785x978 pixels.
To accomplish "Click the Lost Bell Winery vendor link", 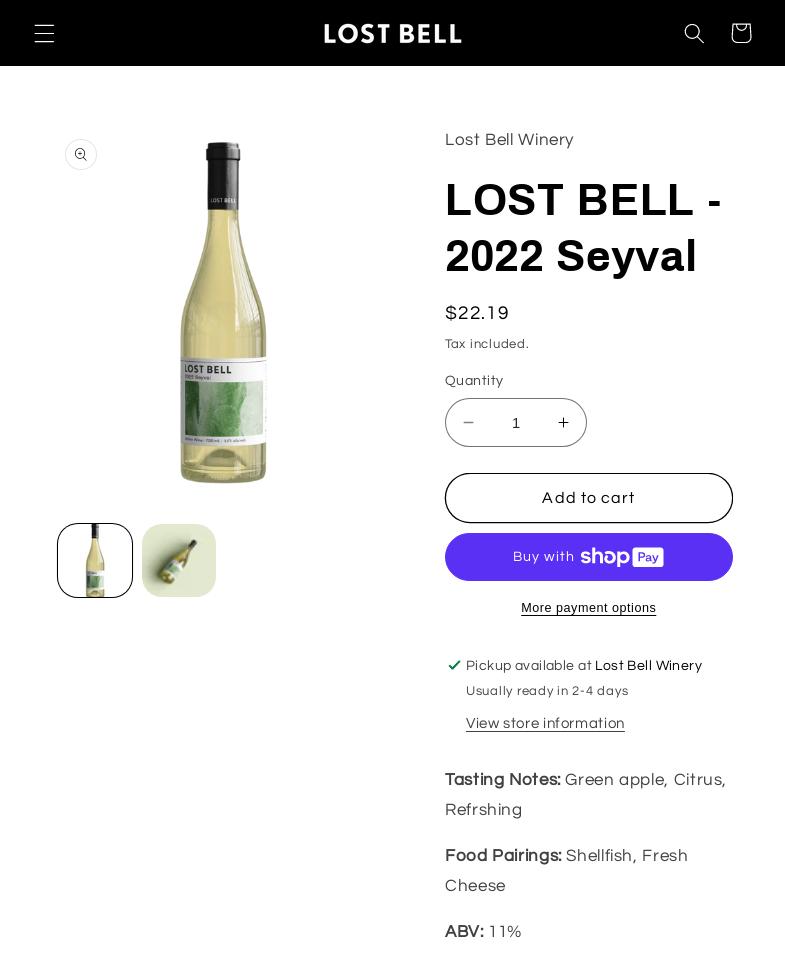I will click(509, 140).
